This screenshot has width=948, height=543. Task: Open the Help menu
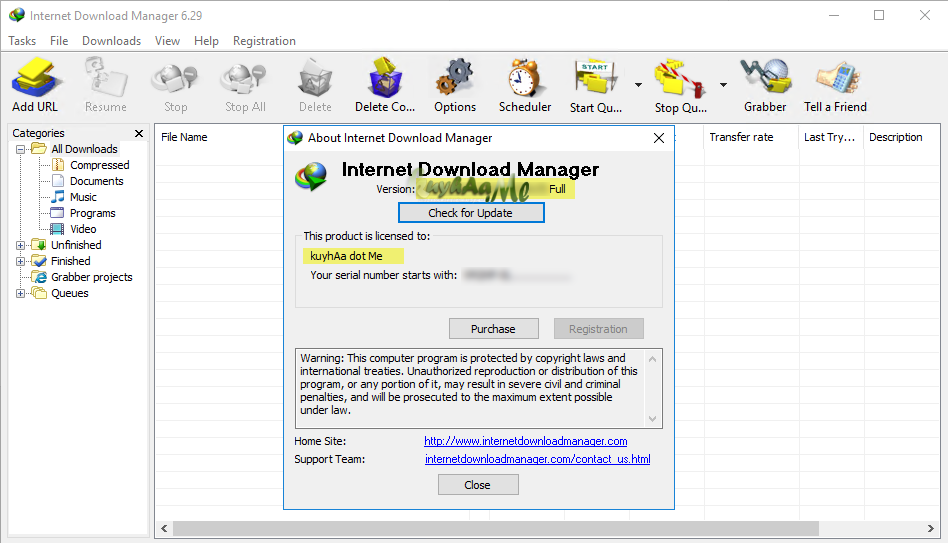[206, 41]
